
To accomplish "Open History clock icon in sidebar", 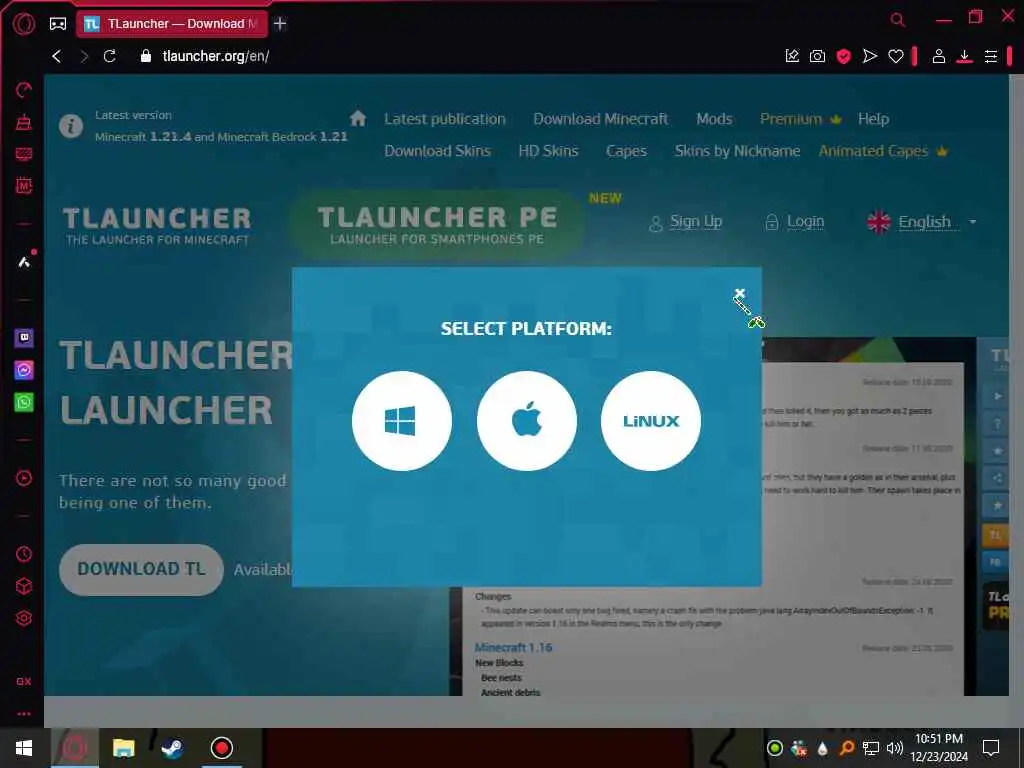I will [24, 554].
